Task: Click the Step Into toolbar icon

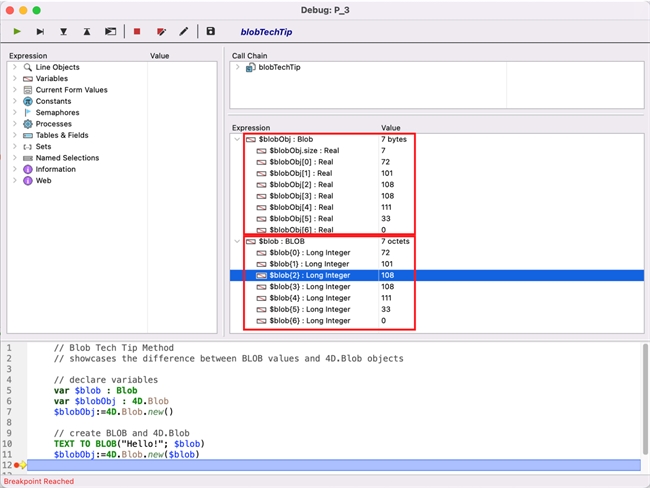Action: click(x=63, y=32)
